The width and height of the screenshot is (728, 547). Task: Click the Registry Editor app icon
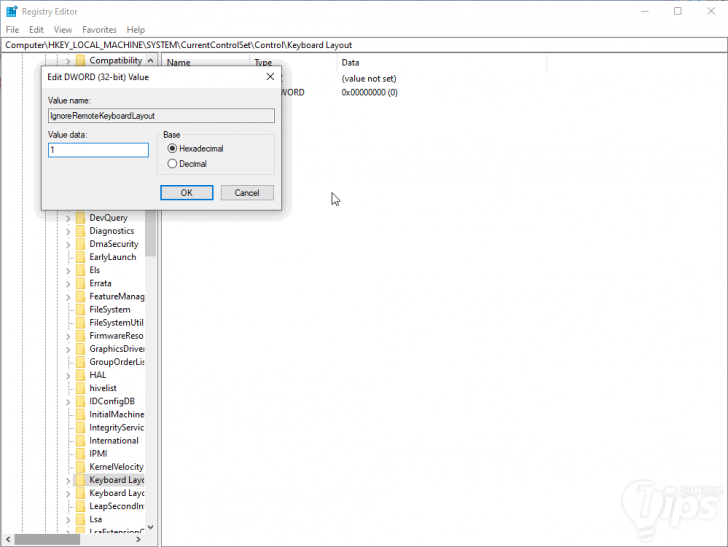click(x=12, y=11)
